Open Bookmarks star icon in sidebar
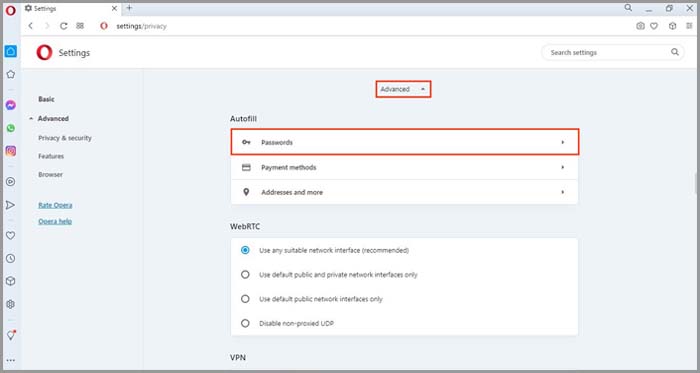 11,75
